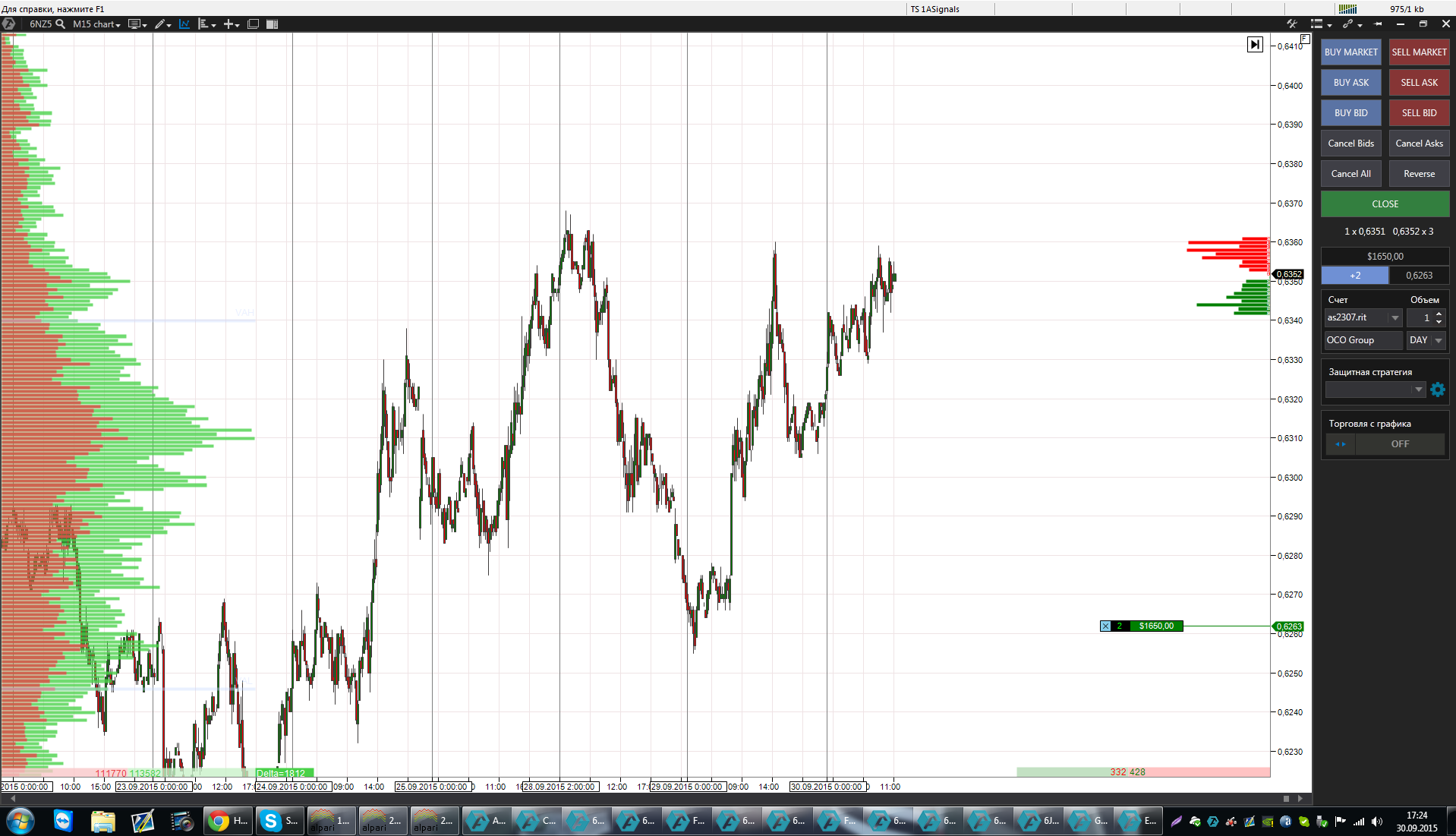The width and height of the screenshot is (1456, 836).
Task: Open protective strategy gear settings
Action: 1438,390
